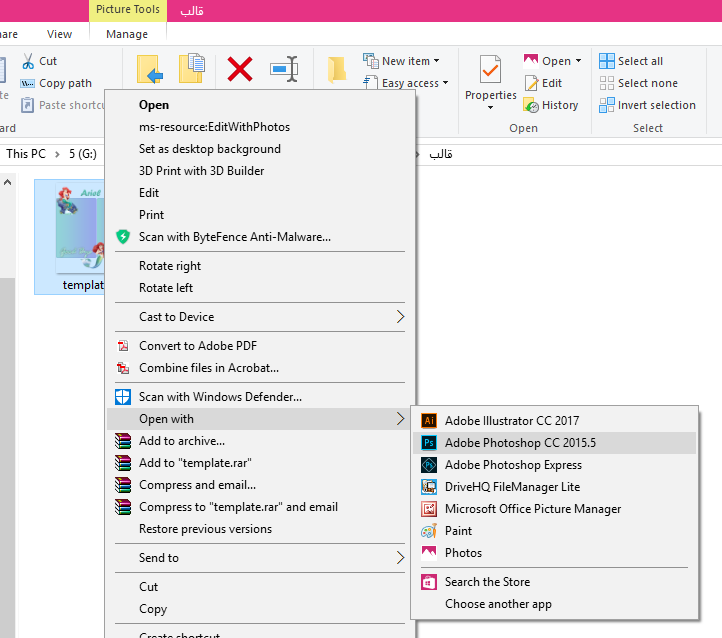This screenshot has width=722, height=638.
Task: Click the Cut scissors icon in ribbon
Action: click(28, 61)
